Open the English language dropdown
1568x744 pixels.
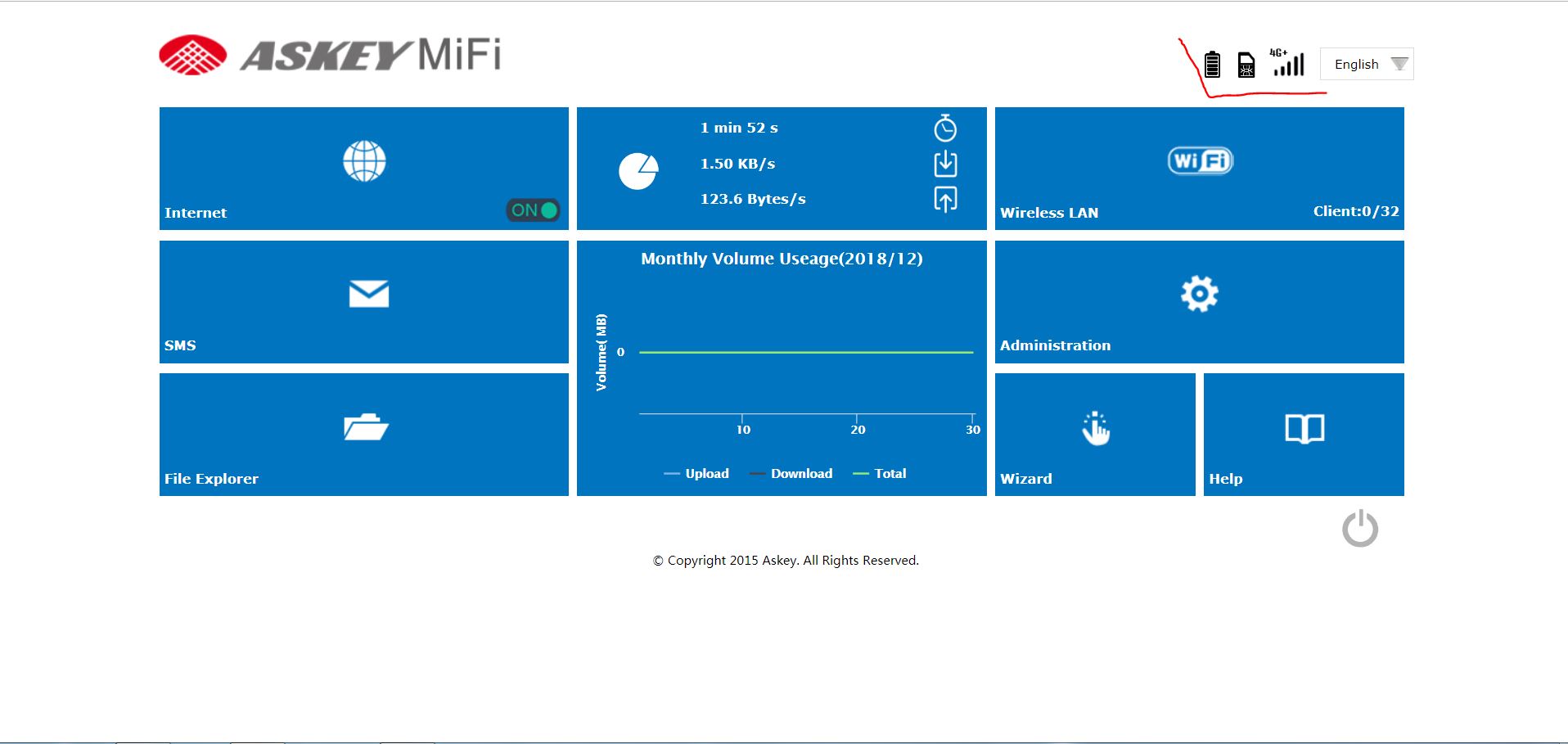click(x=1367, y=64)
